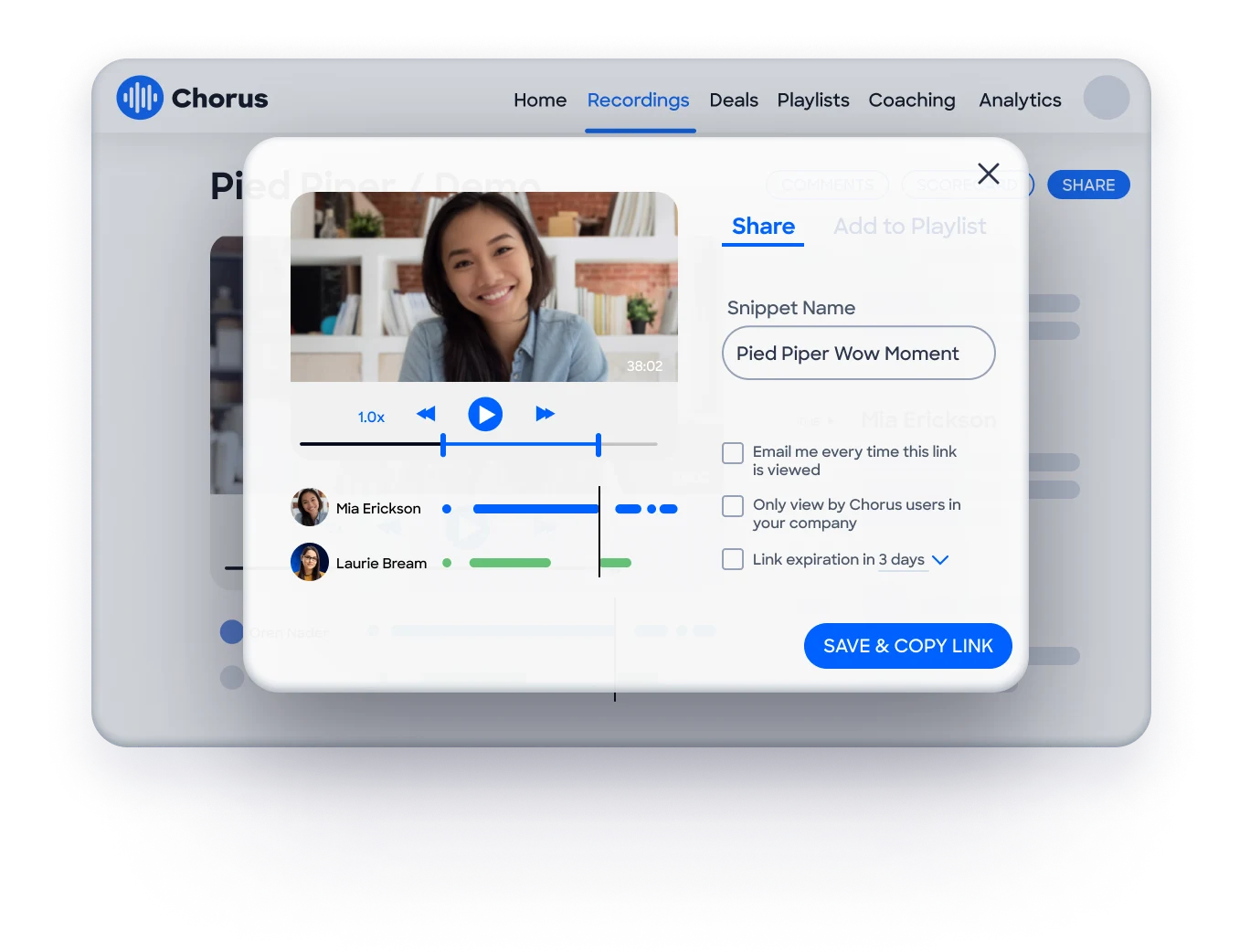This screenshot has width=1250, height=952.
Task: Click the Laurie Bream speaker name
Action: [x=381, y=564]
